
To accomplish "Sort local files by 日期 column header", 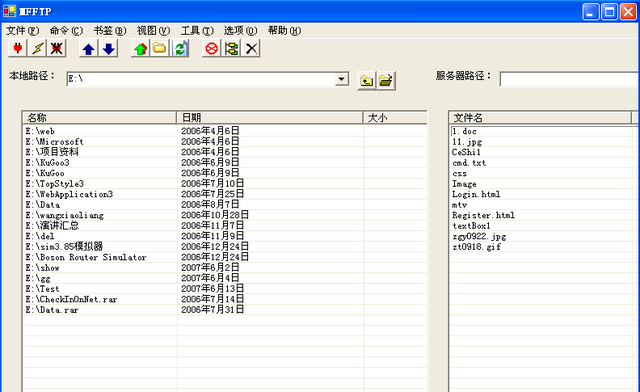I will pyautogui.click(x=270, y=118).
